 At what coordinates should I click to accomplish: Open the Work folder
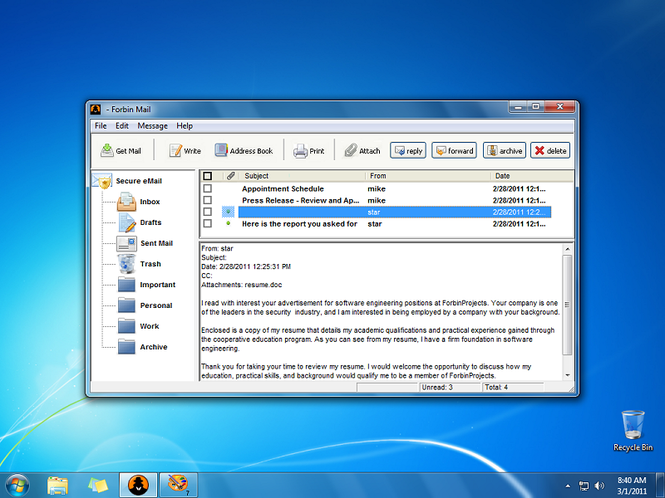138,326
